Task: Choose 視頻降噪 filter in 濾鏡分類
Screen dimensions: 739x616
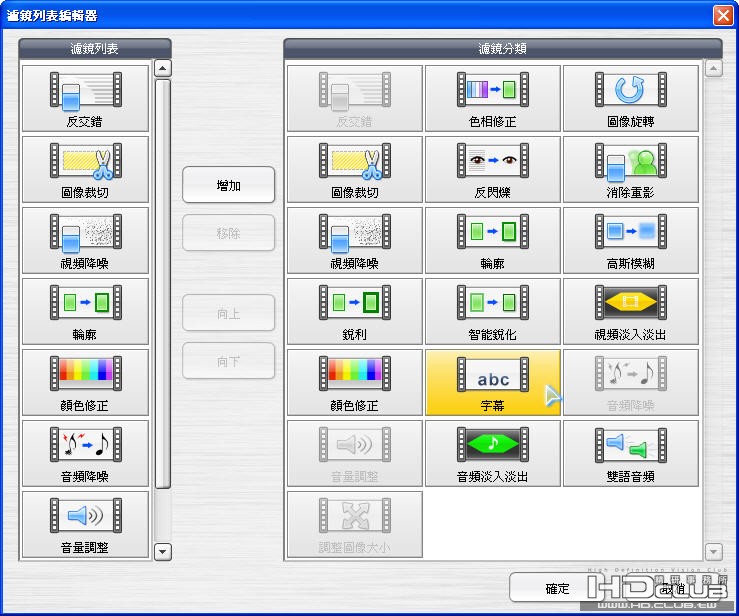Action: [x=354, y=240]
